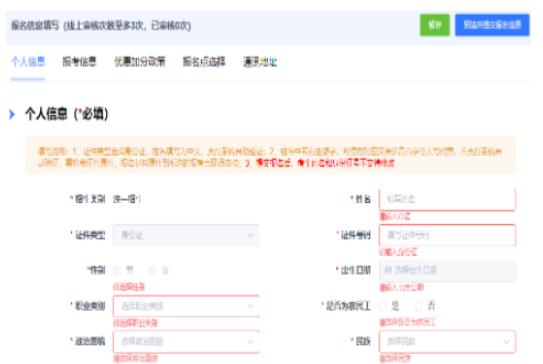This screenshot has width=543, height=364.
Task: Click the 请选择是否为农民工 error message
Action: (x=408, y=322)
